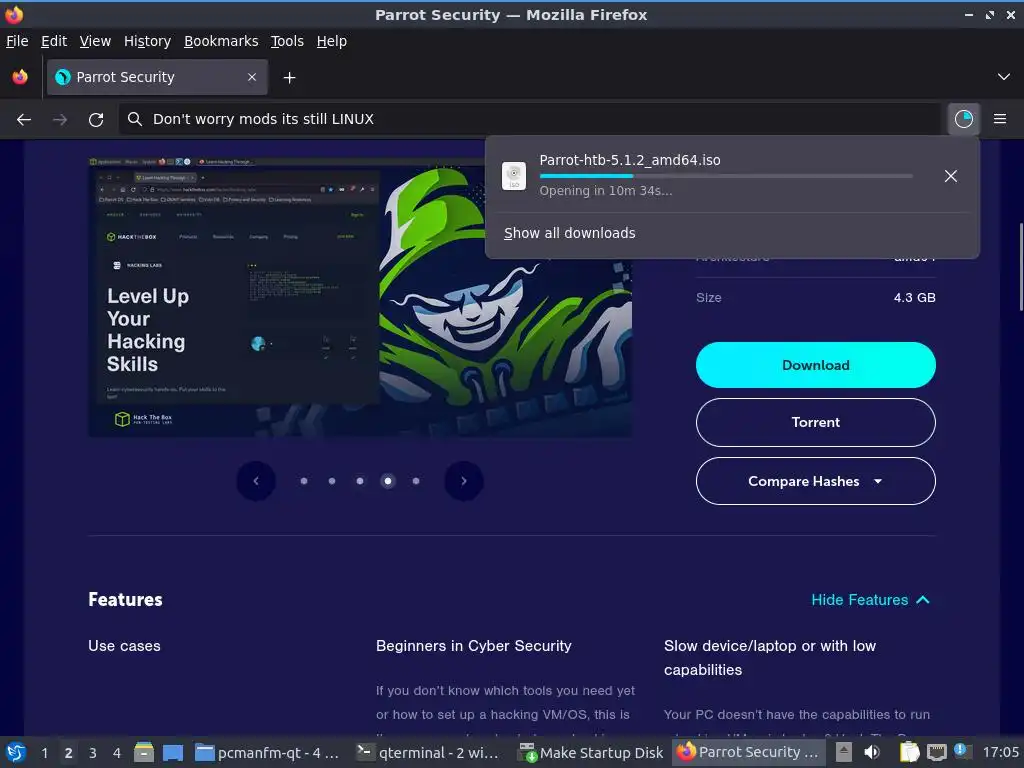Click the Torrent button
Screen dimensions: 1024x768
815,423
